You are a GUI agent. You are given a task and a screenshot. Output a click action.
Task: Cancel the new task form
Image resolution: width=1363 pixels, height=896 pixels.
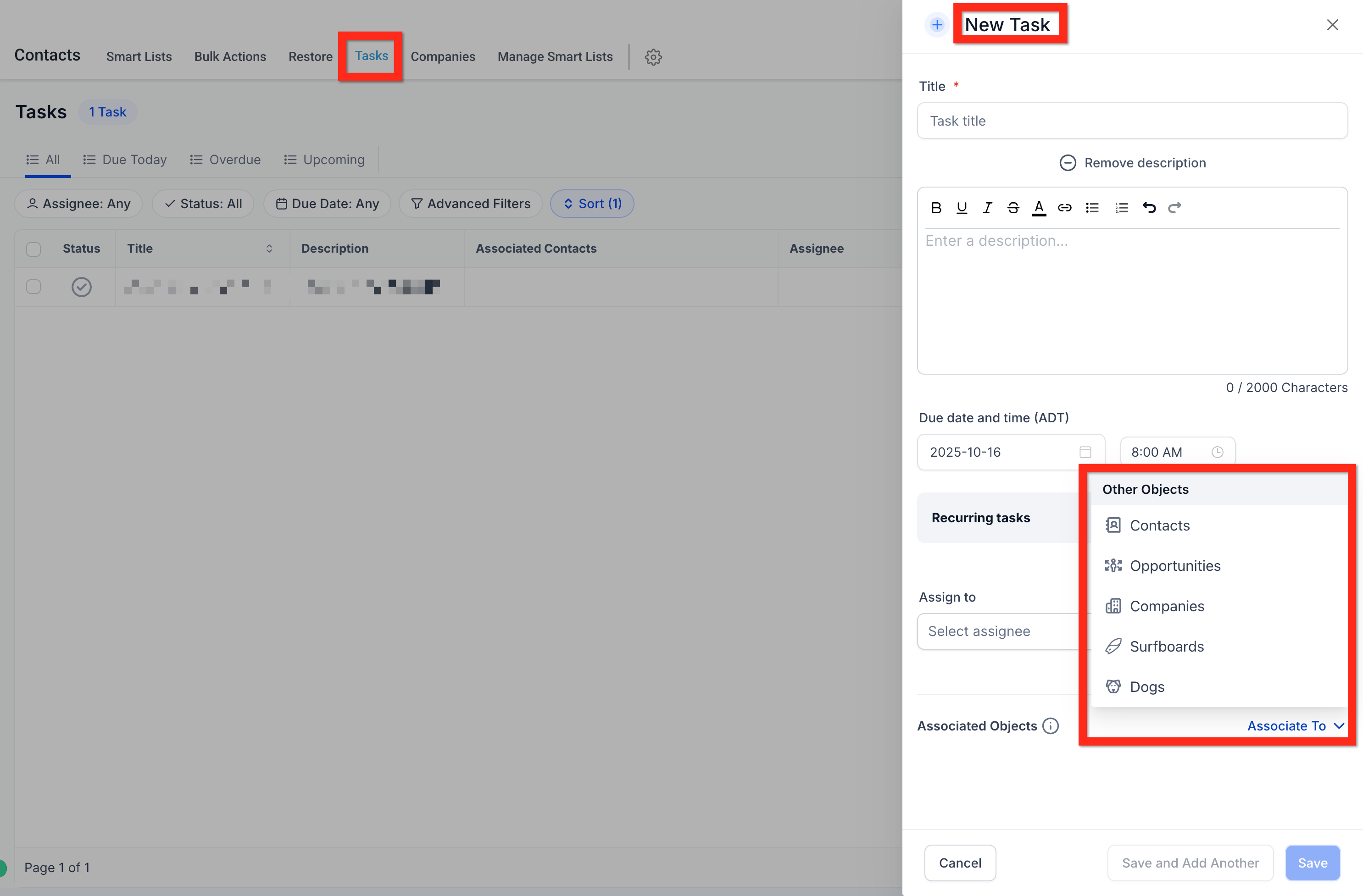point(960,863)
